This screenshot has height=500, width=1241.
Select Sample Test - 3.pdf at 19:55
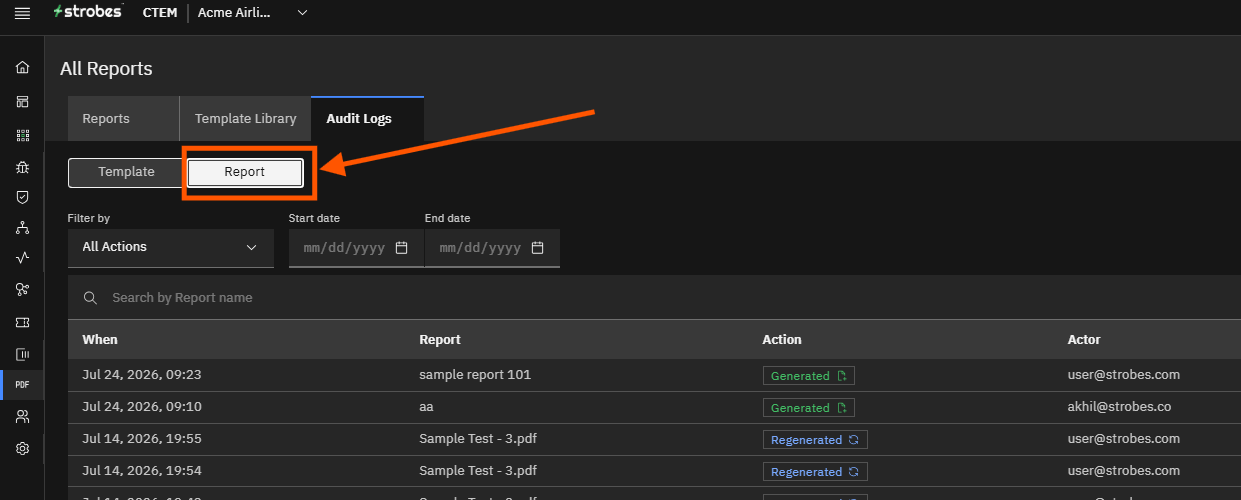pyautogui.click(x=478, y=439)
